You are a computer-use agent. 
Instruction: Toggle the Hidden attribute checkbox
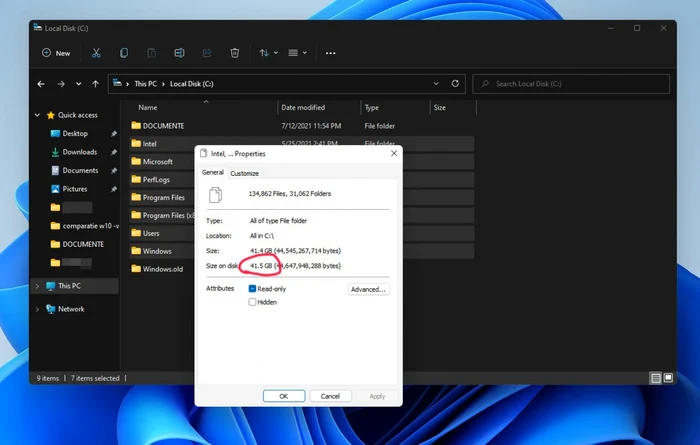coord(252,302)
